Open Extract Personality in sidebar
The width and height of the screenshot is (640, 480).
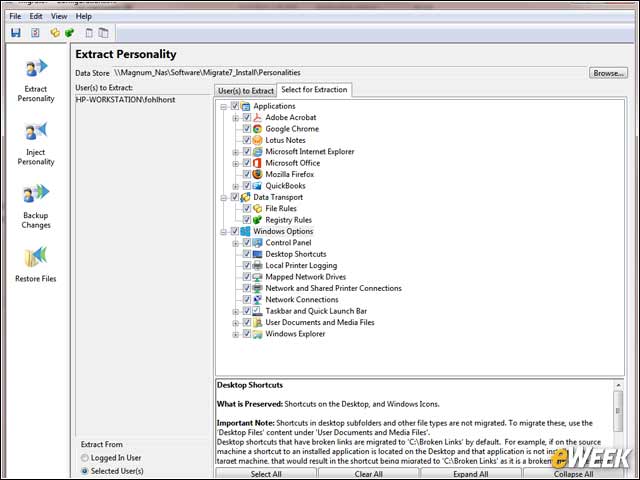(36, 81)
